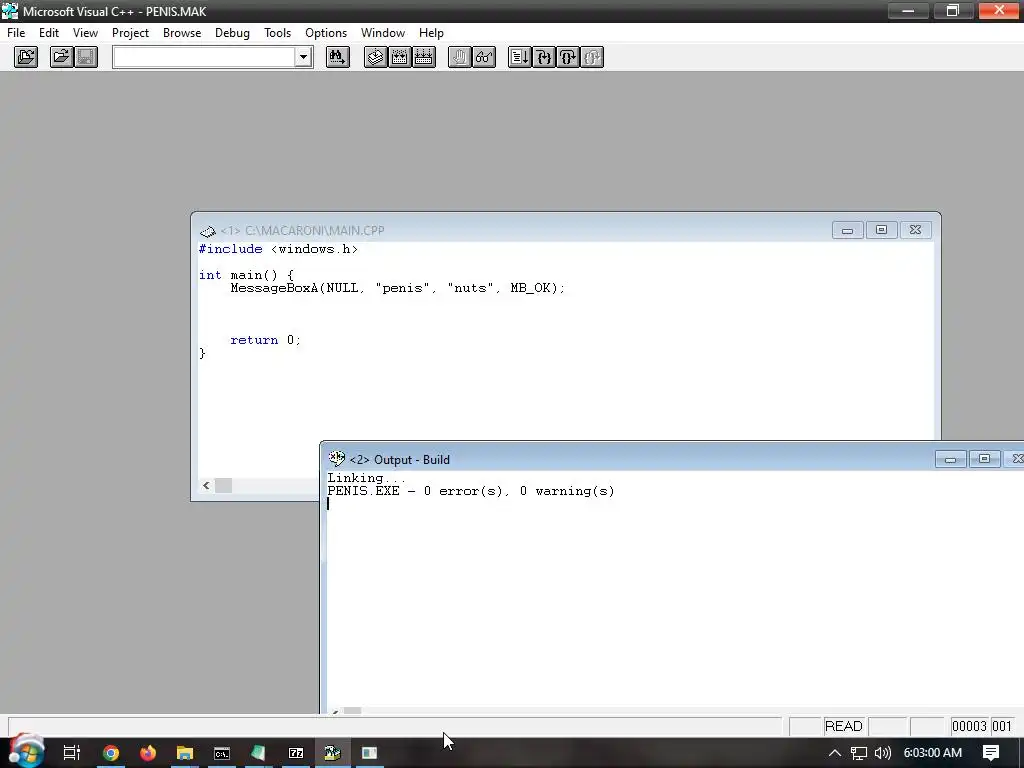The image size is (1024, 768).
Task: Click the 6:03:00 AM taskbar clock
Action: (933, 753)
